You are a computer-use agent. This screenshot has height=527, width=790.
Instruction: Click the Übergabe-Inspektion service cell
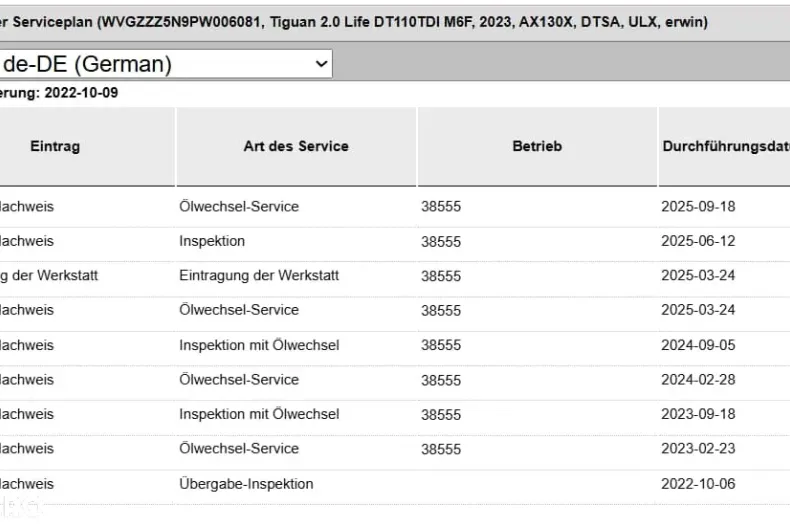[x=246, y=484]
